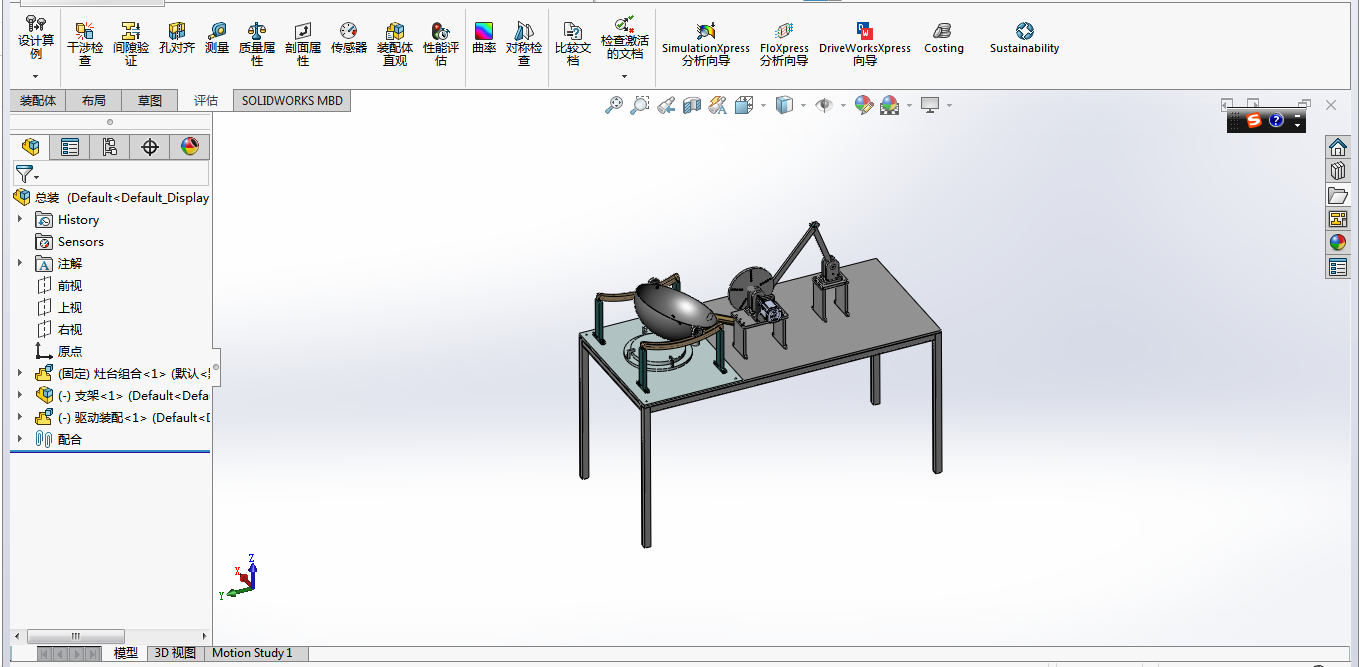Run 性能评估 performance evaluation

441,45
